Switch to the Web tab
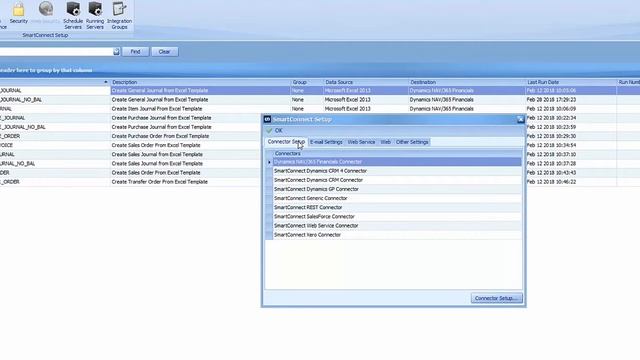This screenshot has width=640, height=360. point(385,142)
